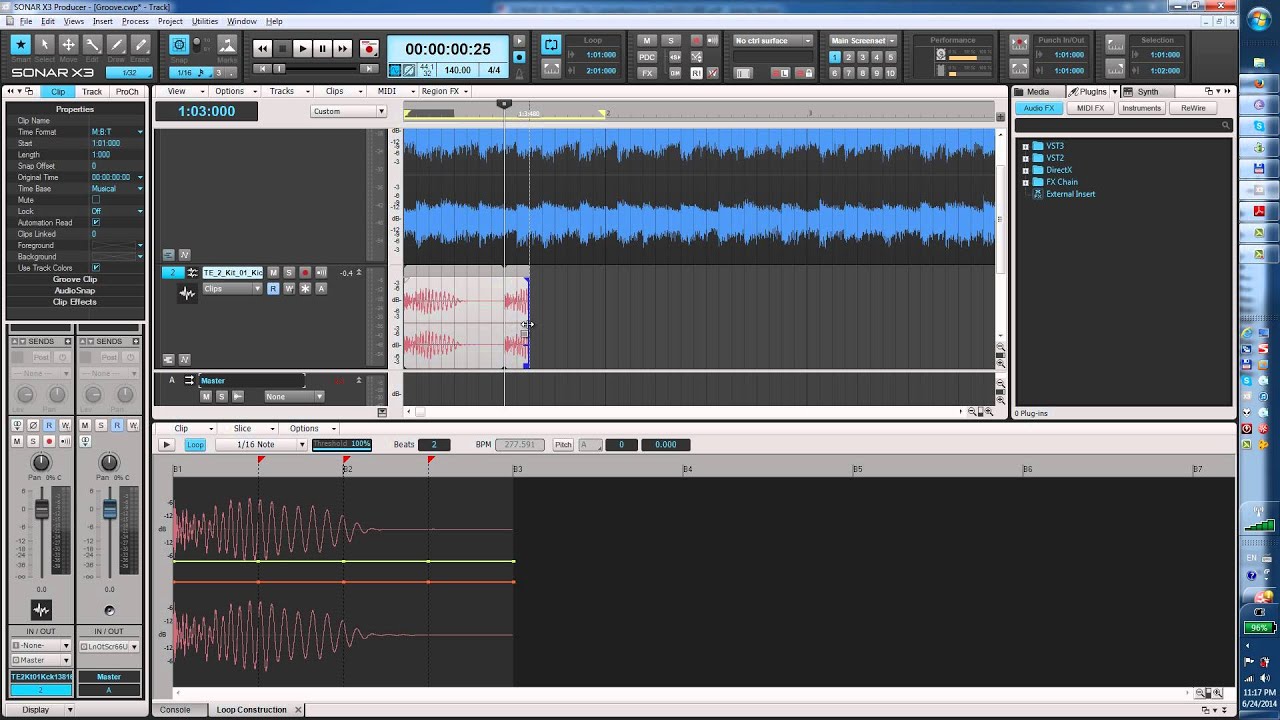Toggle Use Track Colors checkbox
The width and height of the screenshot is (1280, 720).
[96, 268]
